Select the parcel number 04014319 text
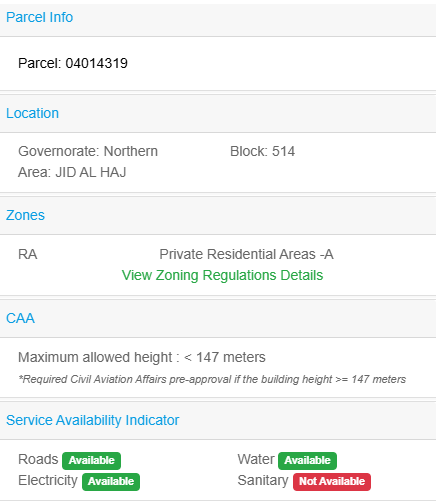Viewport: 436px width, 501px height. click(x=96, y=63)
